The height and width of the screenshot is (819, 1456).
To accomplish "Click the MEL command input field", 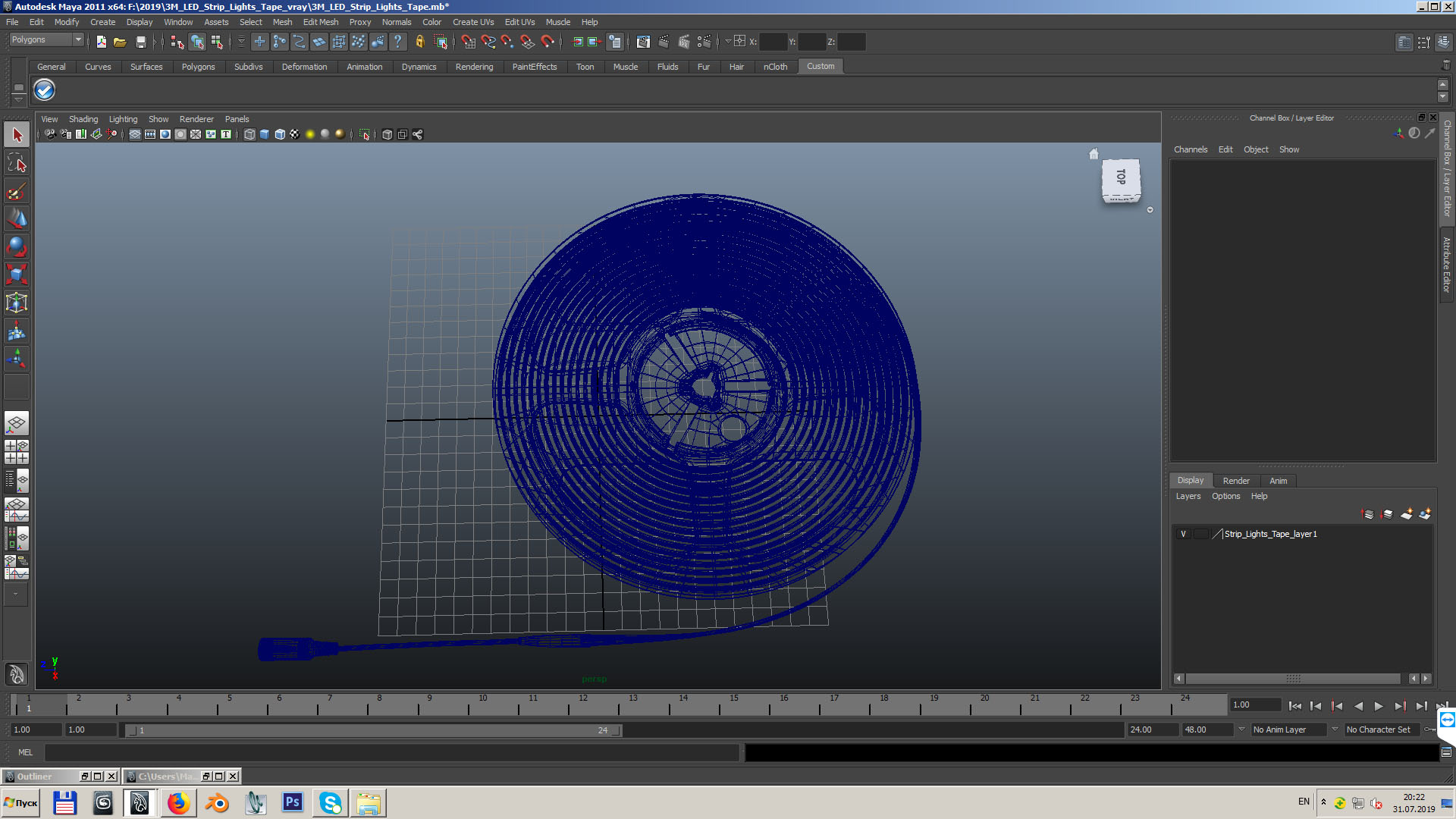I will pos(392,752).
